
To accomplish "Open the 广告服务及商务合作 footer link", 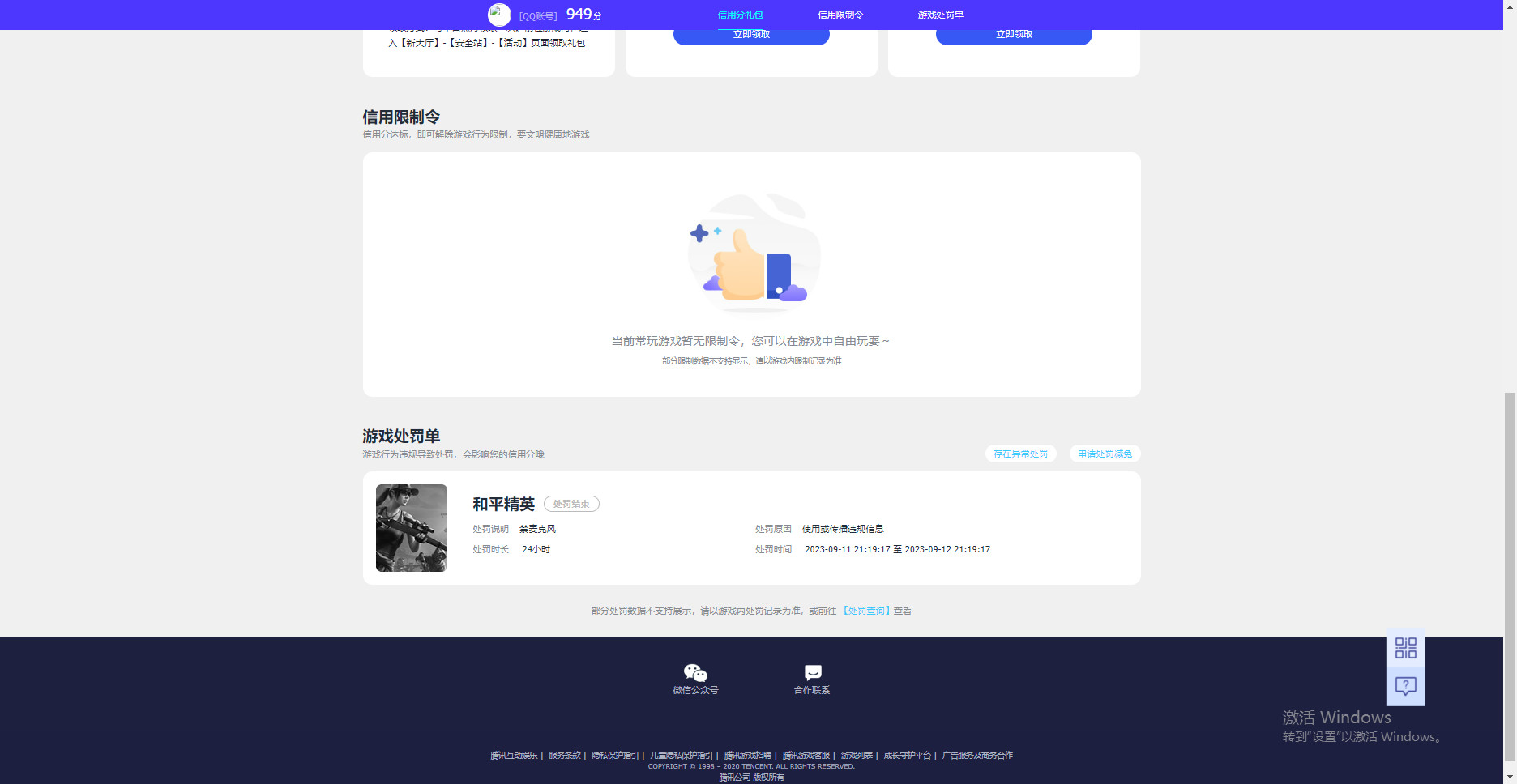I will tap(977, 756).
